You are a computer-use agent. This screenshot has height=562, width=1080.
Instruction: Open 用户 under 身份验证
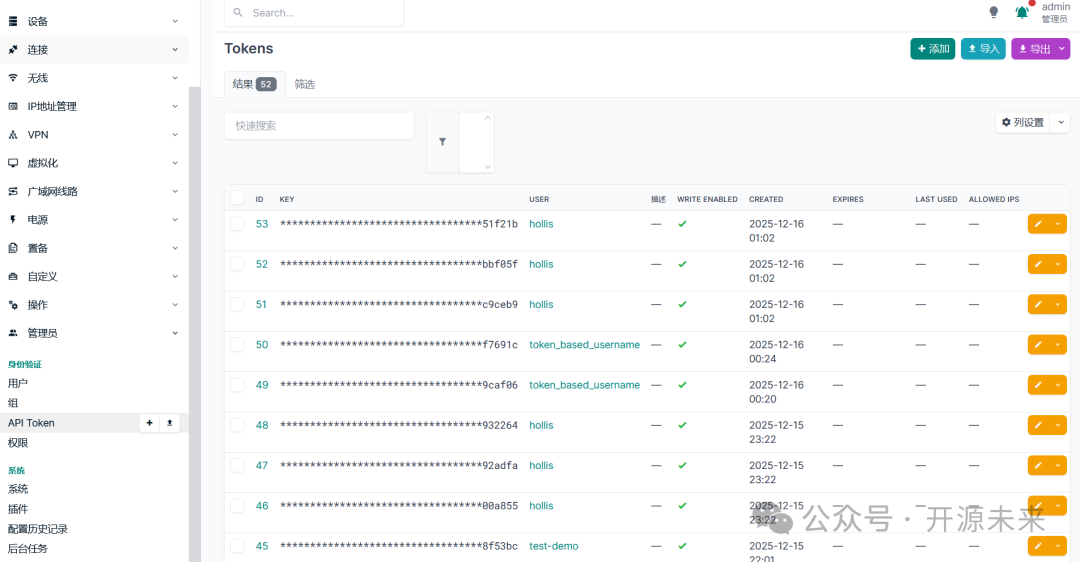[18, 383]
